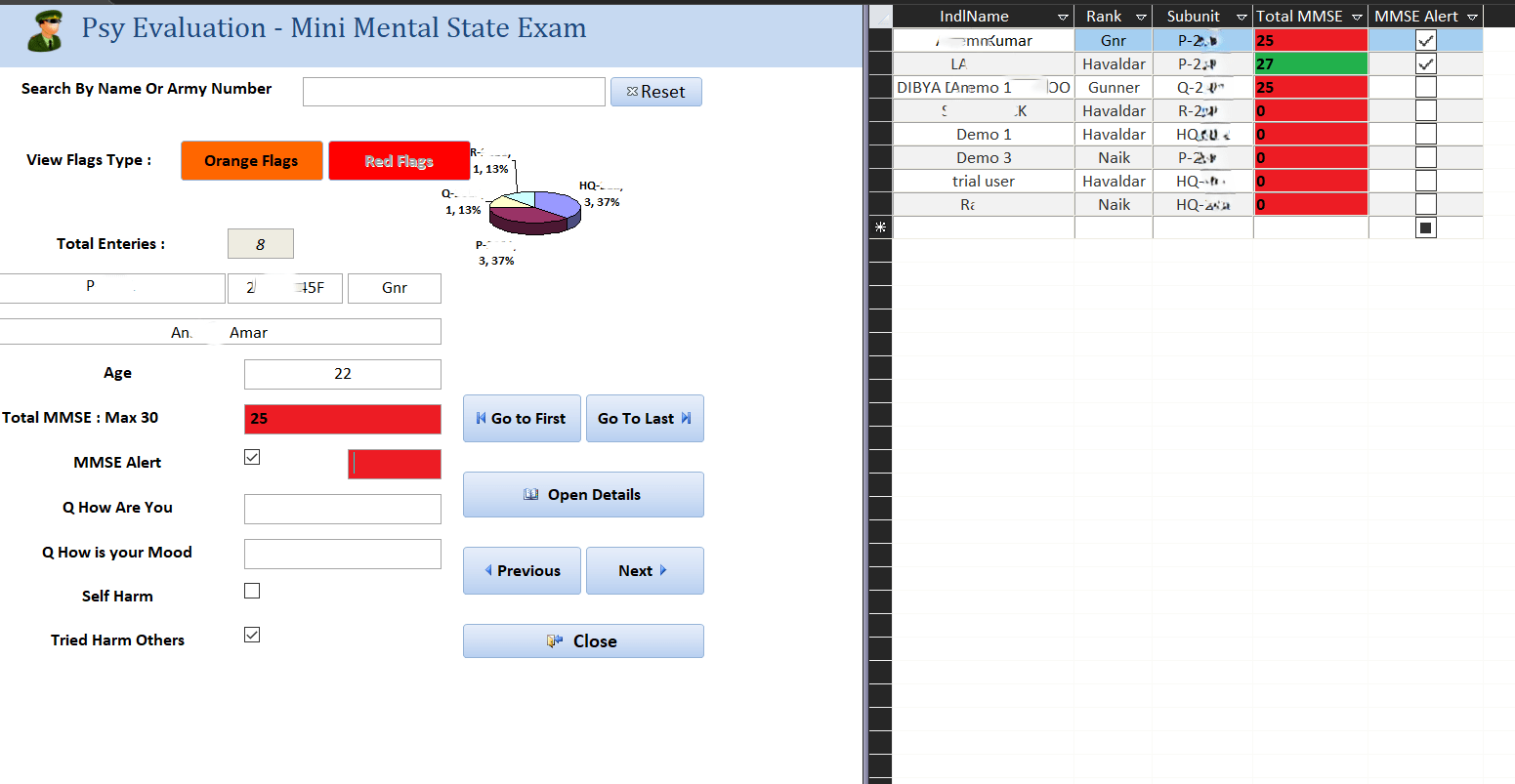The image size is (1515, 784).
Task: Go to the first record
Action: click(x=522, y=419)
